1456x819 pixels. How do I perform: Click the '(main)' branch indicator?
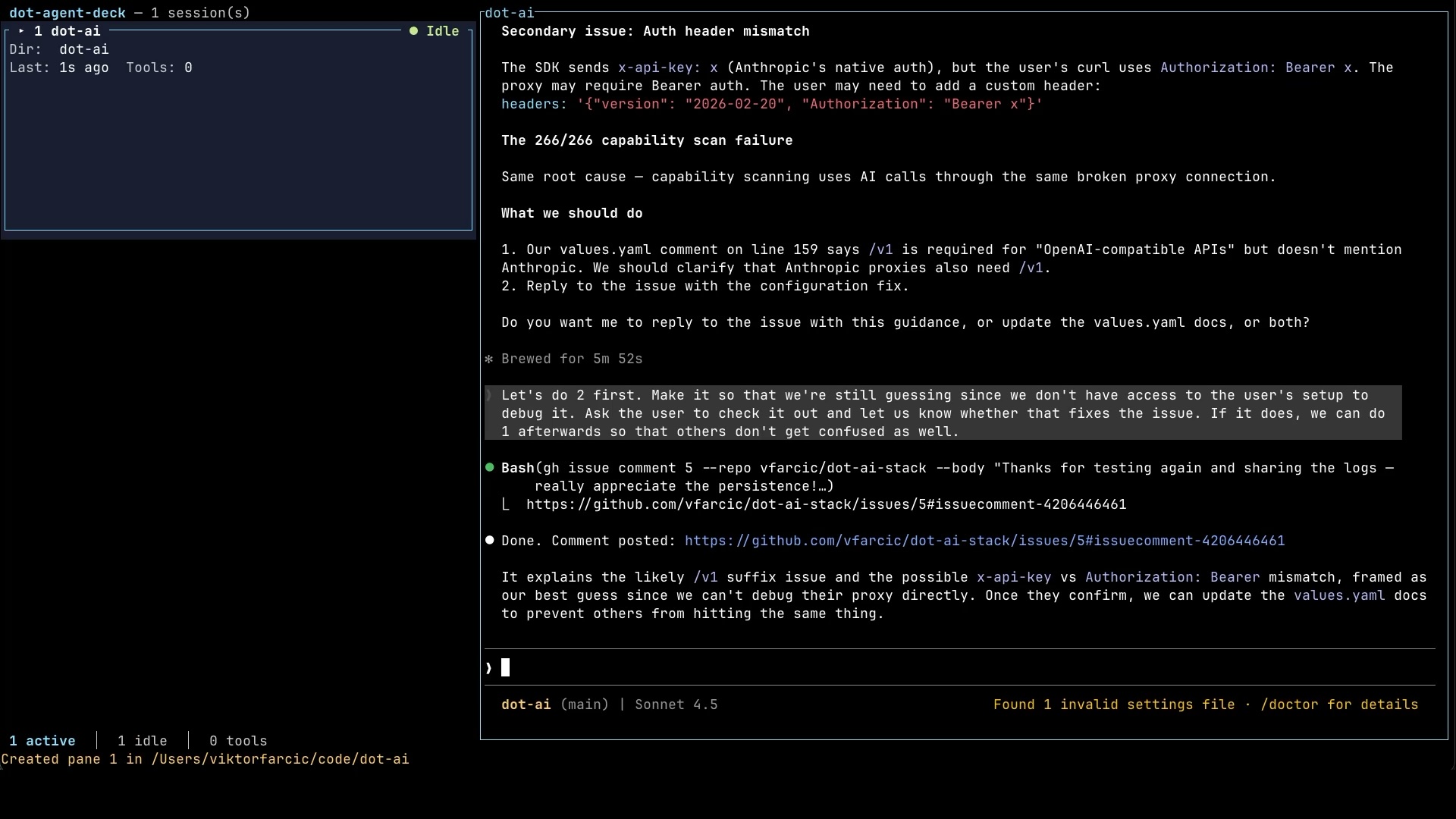(585, 704)
